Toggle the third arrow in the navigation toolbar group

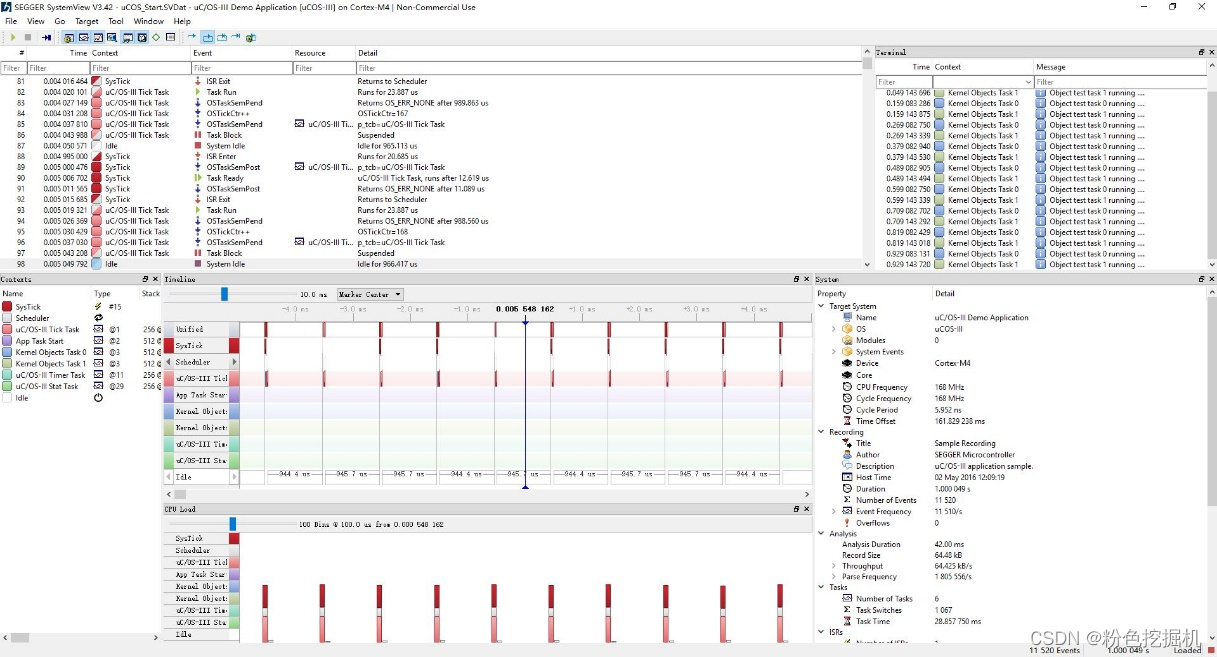click(x=222, y=37)
